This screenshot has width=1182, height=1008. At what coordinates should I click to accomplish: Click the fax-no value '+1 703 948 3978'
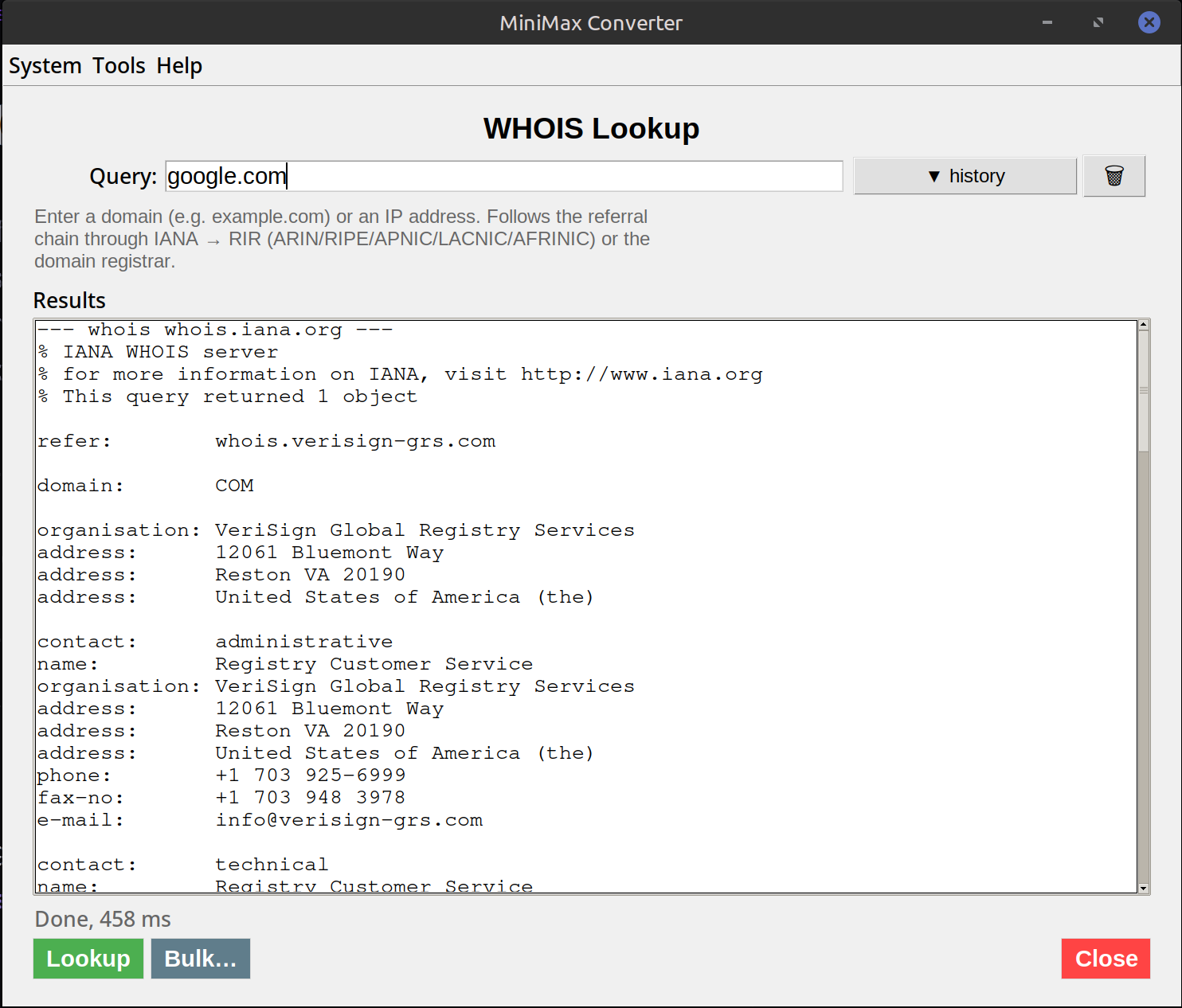click(x=311, y=798)
